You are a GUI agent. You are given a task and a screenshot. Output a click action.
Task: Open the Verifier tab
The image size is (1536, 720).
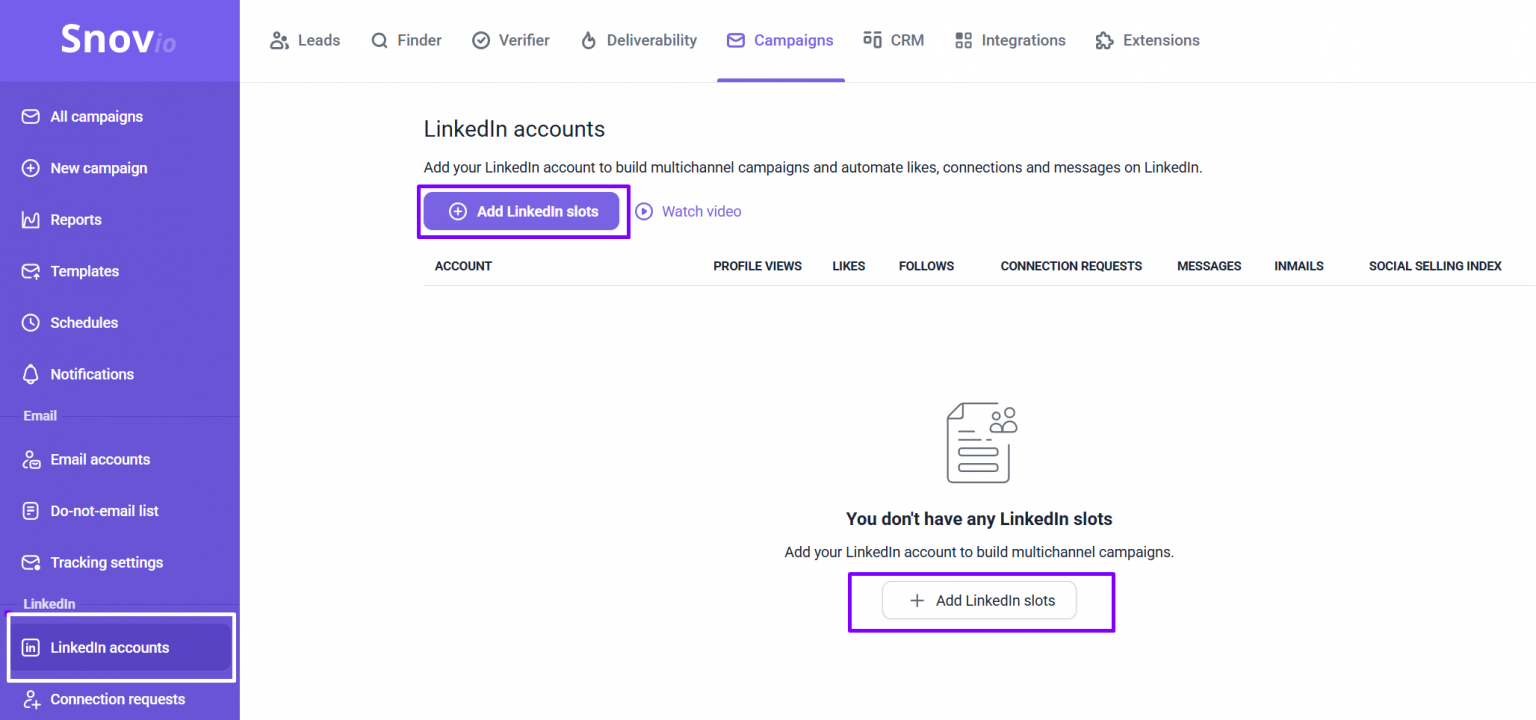[x=511, y=40]
